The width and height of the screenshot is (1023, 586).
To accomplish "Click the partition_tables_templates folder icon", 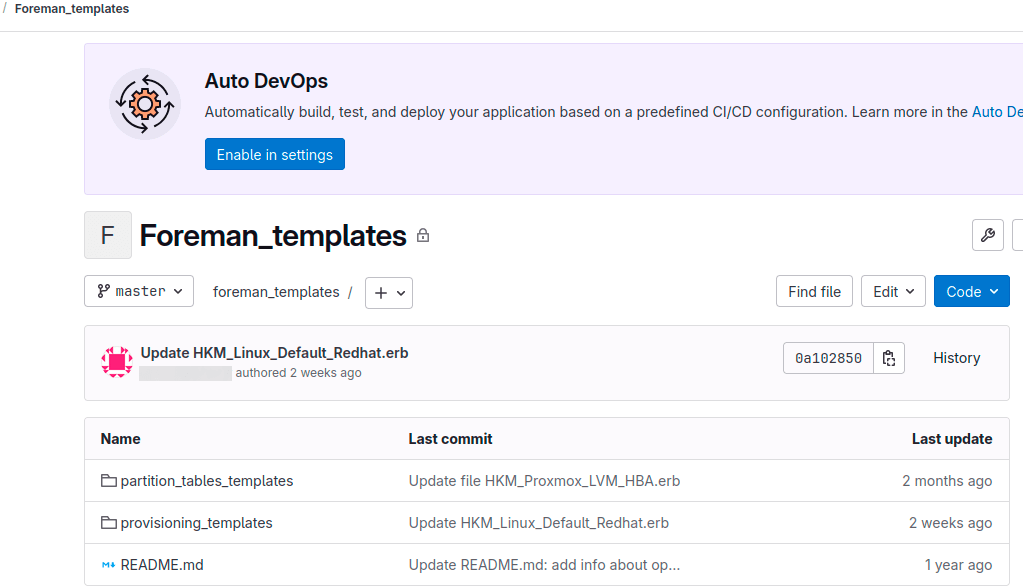I will point(109,481).
